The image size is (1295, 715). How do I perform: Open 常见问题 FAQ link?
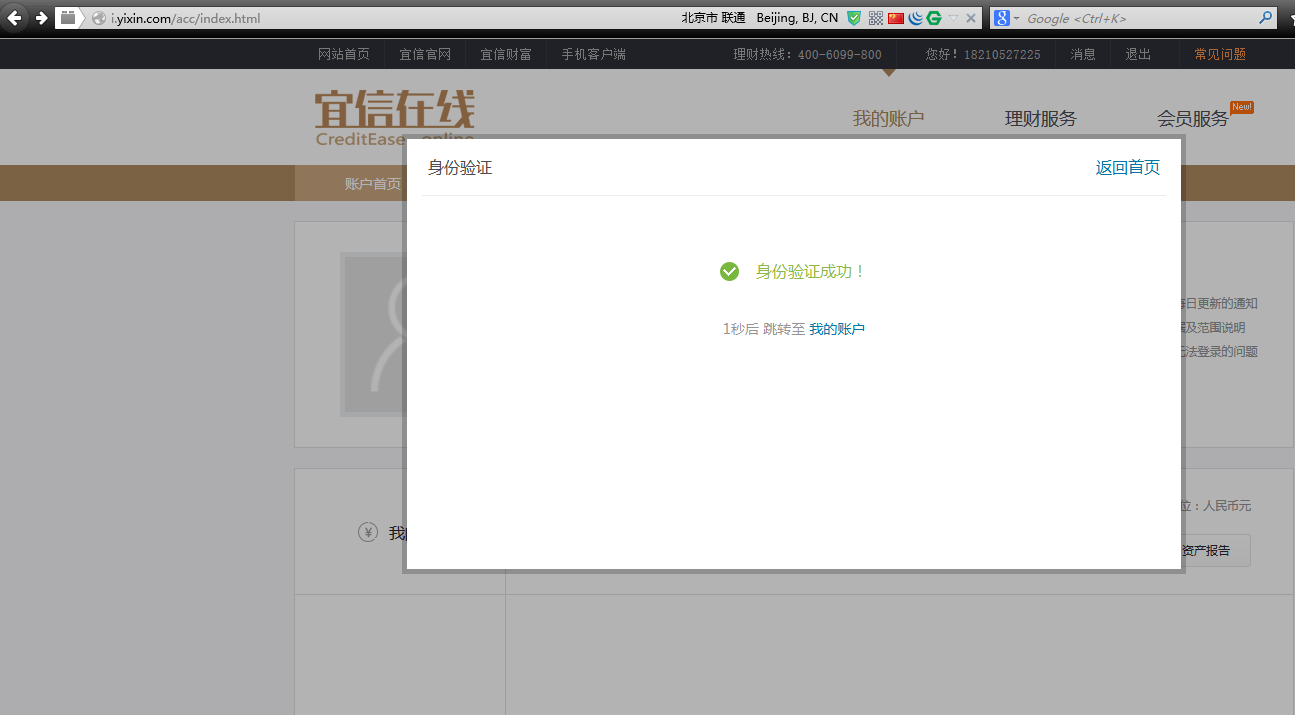(x=1220, y=54)
